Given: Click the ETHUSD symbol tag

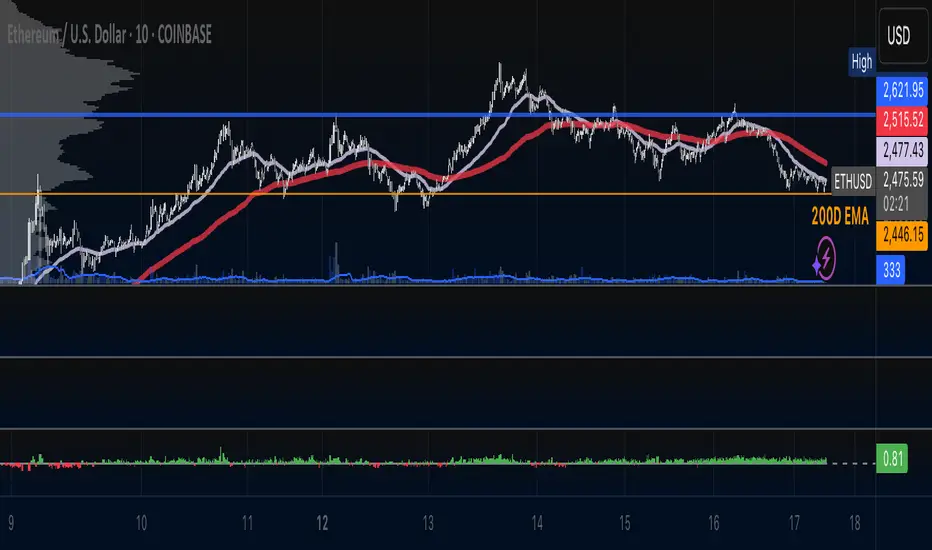Looking at the screenshot, I should (x=852, y=181).
